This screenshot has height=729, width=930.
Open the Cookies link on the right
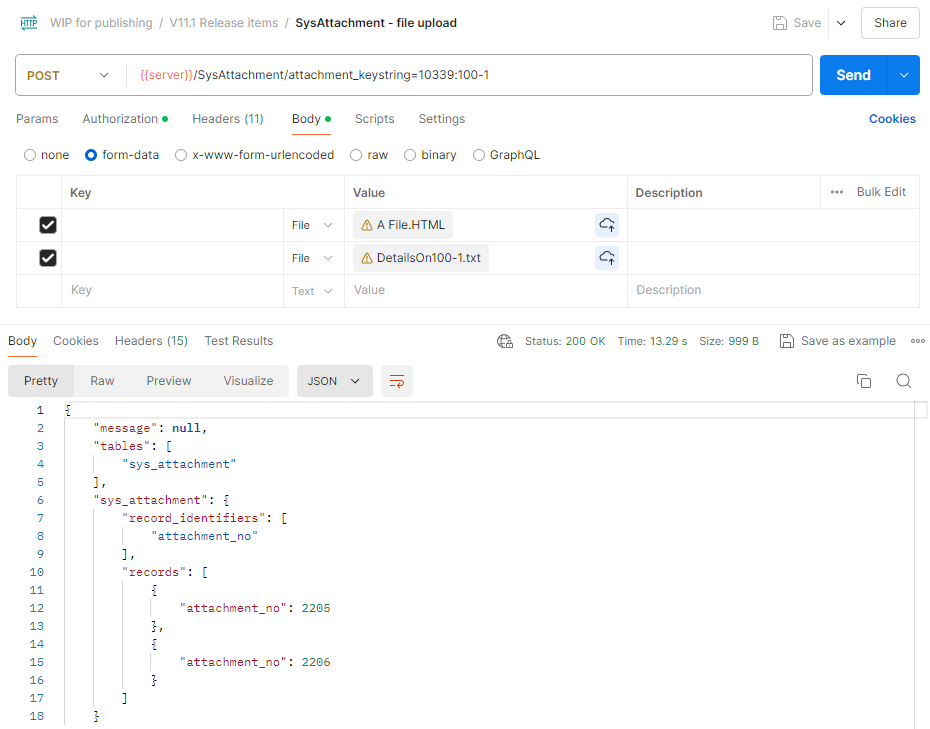(892, 119)
